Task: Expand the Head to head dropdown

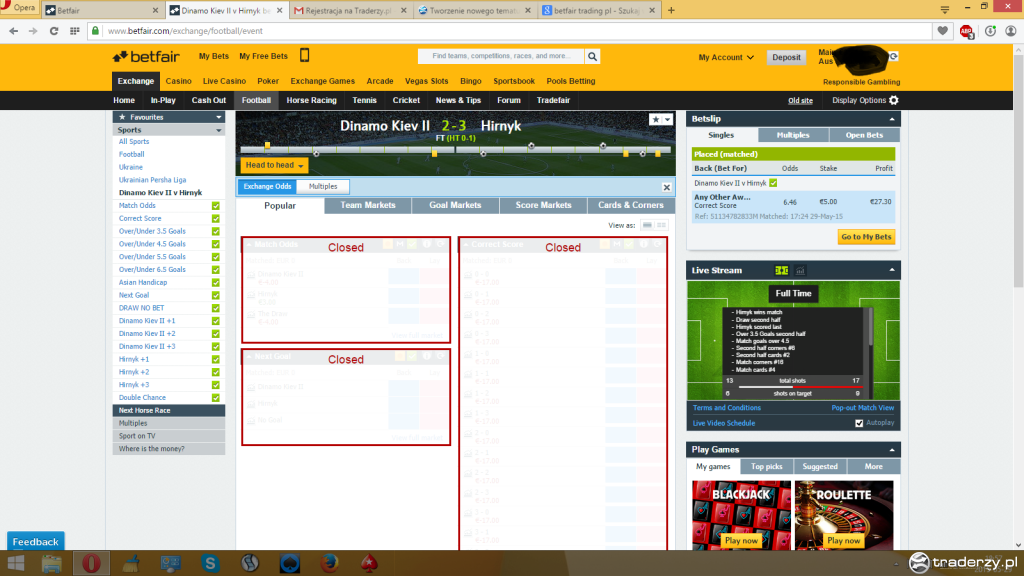Action: (x=274, y=165)
